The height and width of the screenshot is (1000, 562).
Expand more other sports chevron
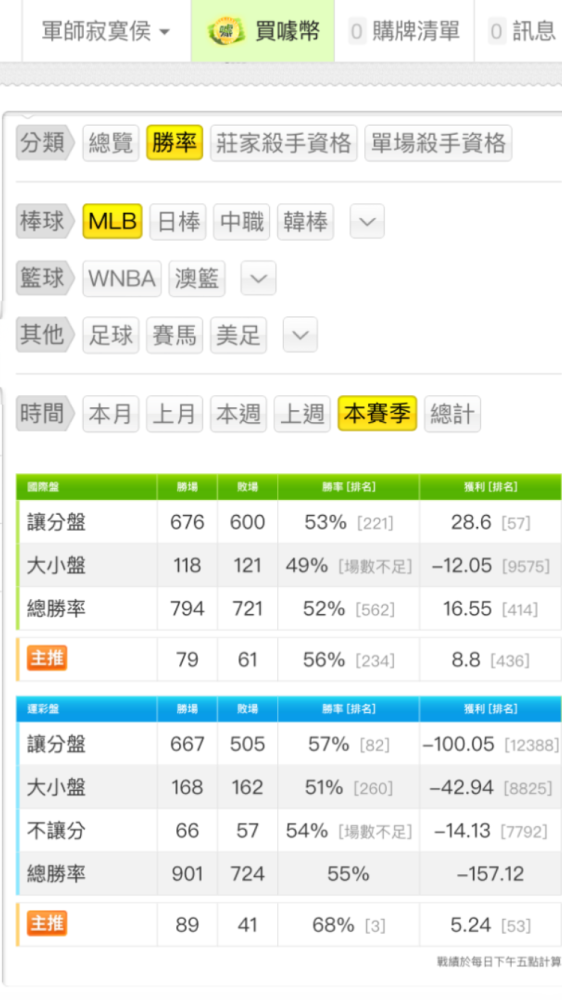(300, 334)
